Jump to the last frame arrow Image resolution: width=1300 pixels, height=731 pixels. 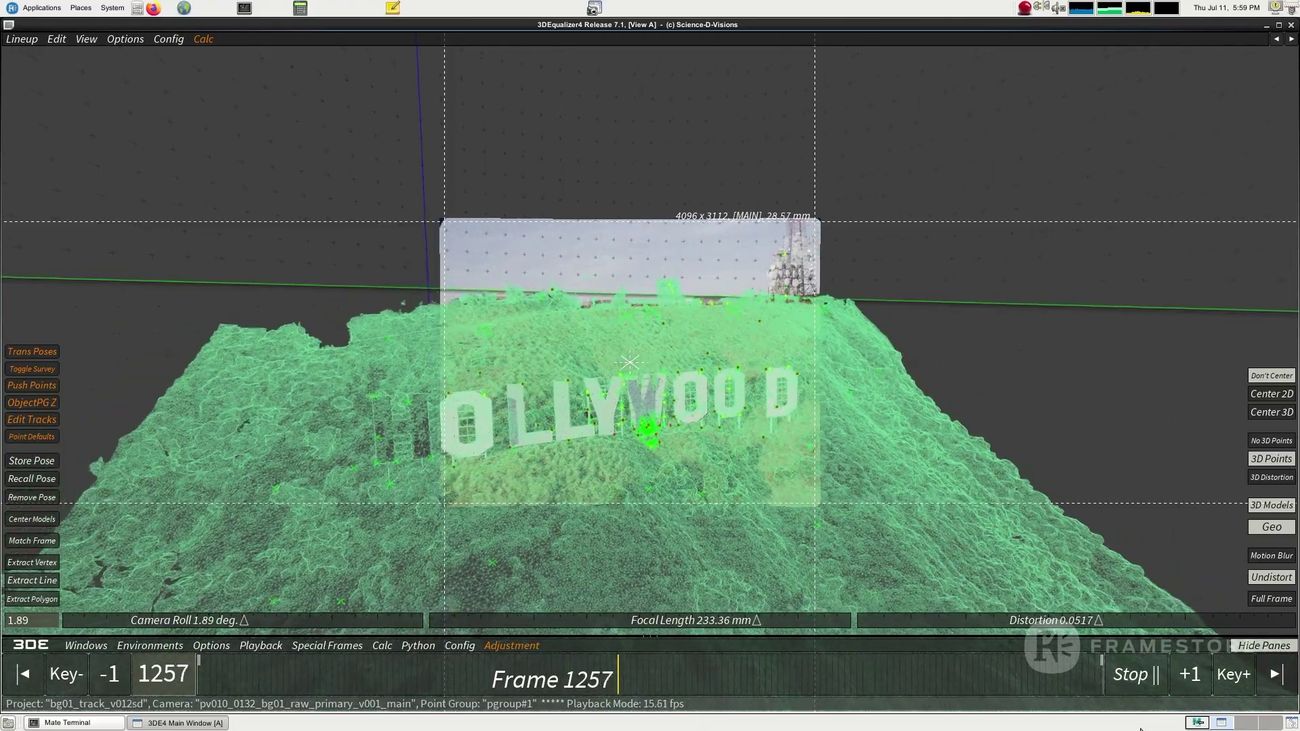(1275, 674)
